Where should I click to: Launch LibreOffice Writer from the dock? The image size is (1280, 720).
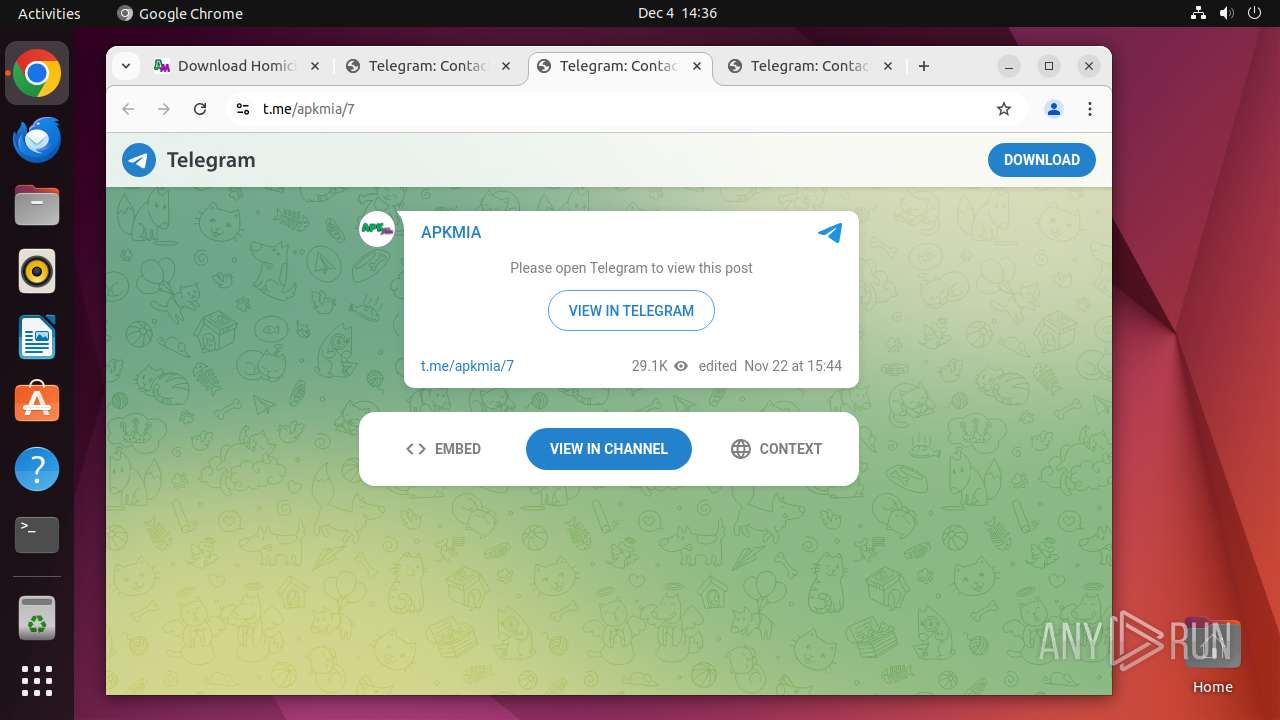(37, 337)
